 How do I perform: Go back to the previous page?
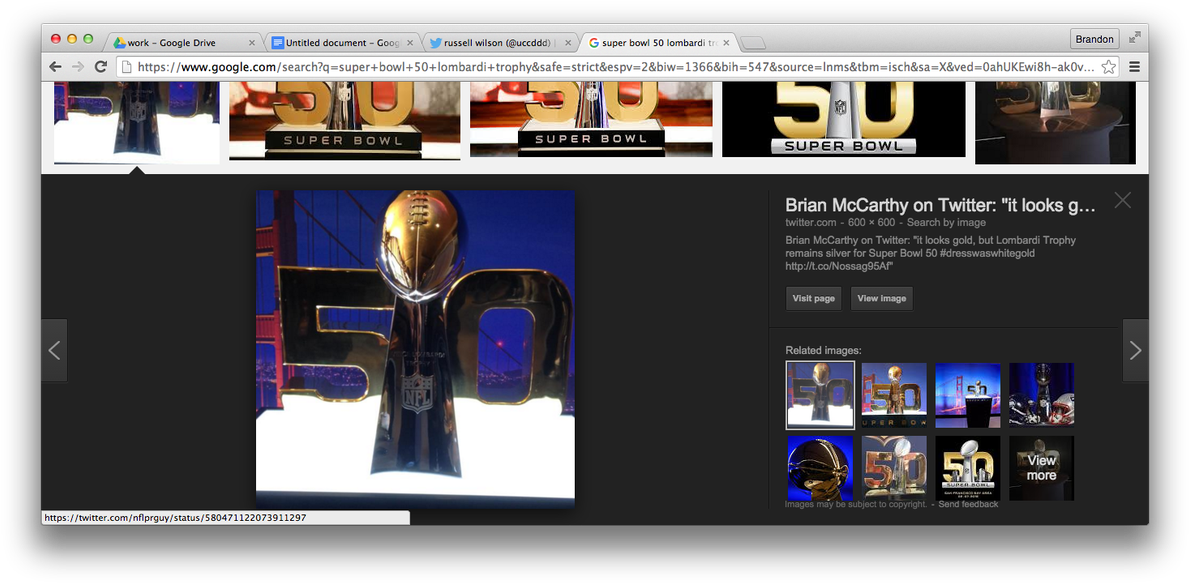point(55,67)
